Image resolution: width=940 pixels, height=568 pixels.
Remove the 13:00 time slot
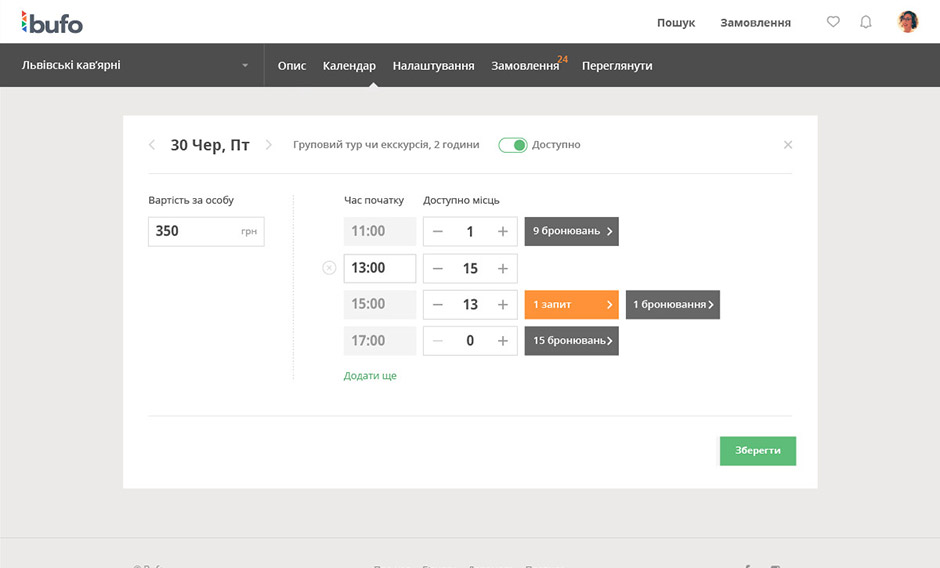(329, 268)
